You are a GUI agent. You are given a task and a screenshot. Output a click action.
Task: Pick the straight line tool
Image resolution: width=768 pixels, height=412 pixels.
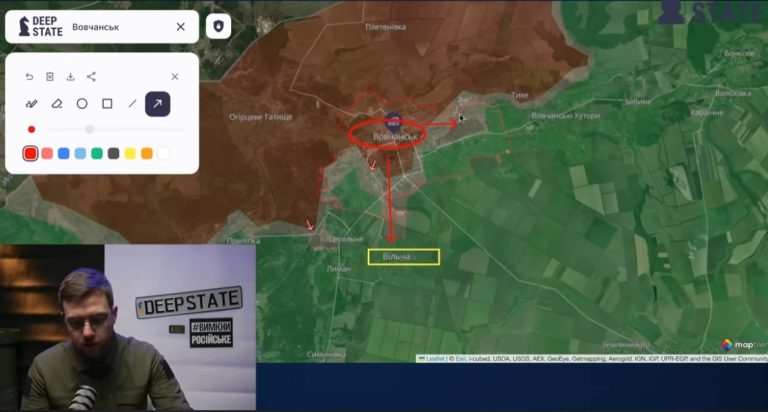tap(132, 103)
